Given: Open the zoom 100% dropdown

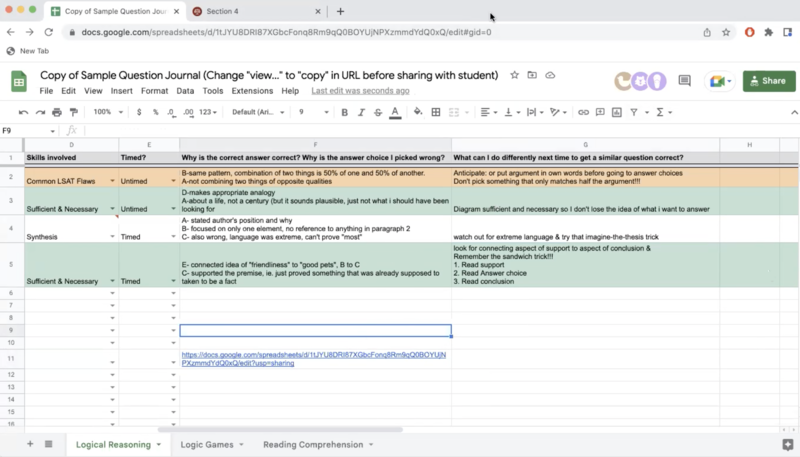Looking at the screenshot, I should [107, 112].
